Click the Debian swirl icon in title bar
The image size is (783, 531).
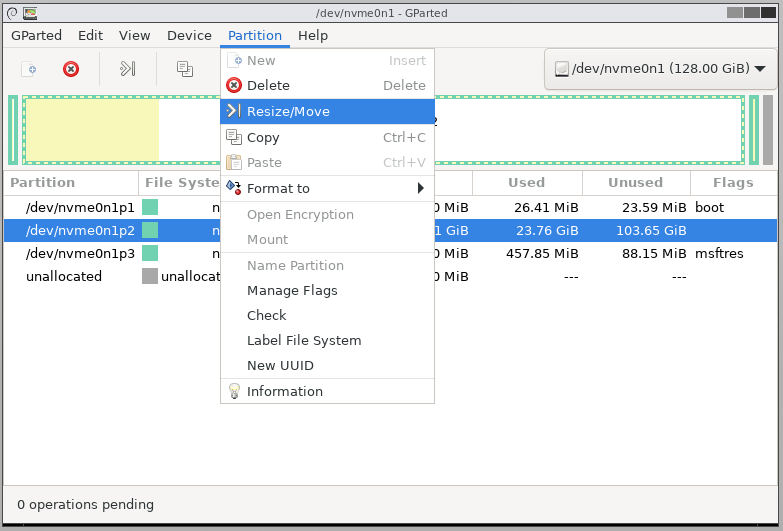12,13
